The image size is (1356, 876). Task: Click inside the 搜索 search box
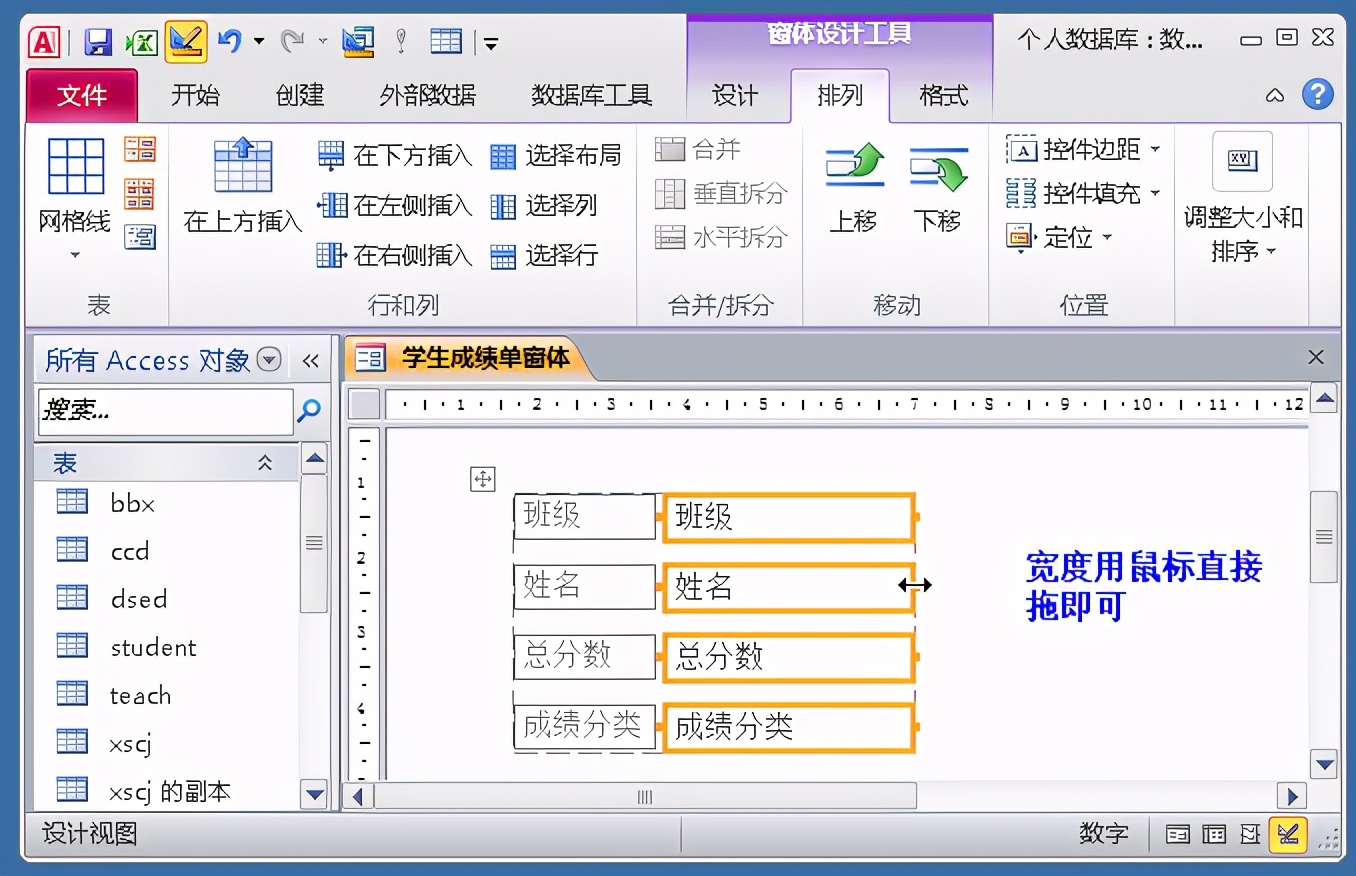[x=160, y=412]
